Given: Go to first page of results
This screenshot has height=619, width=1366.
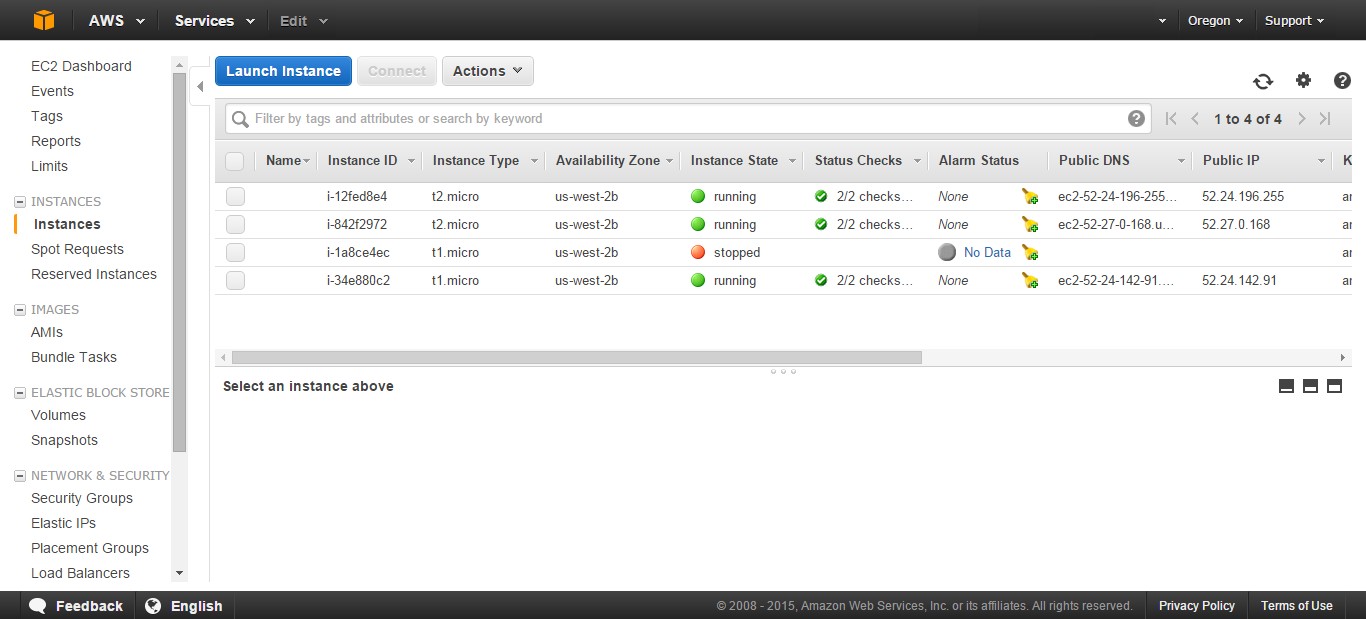Looking at the screenshot, I should tap(1171, 119).
